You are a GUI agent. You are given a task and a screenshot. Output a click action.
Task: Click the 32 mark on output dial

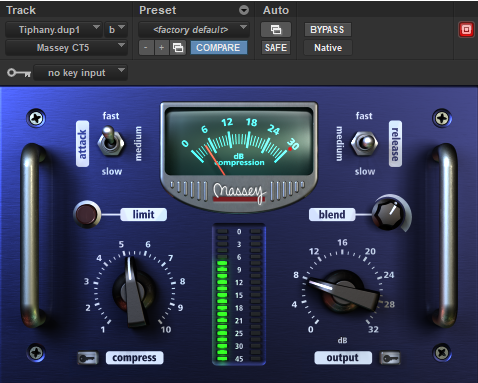[x=373, y=329]
